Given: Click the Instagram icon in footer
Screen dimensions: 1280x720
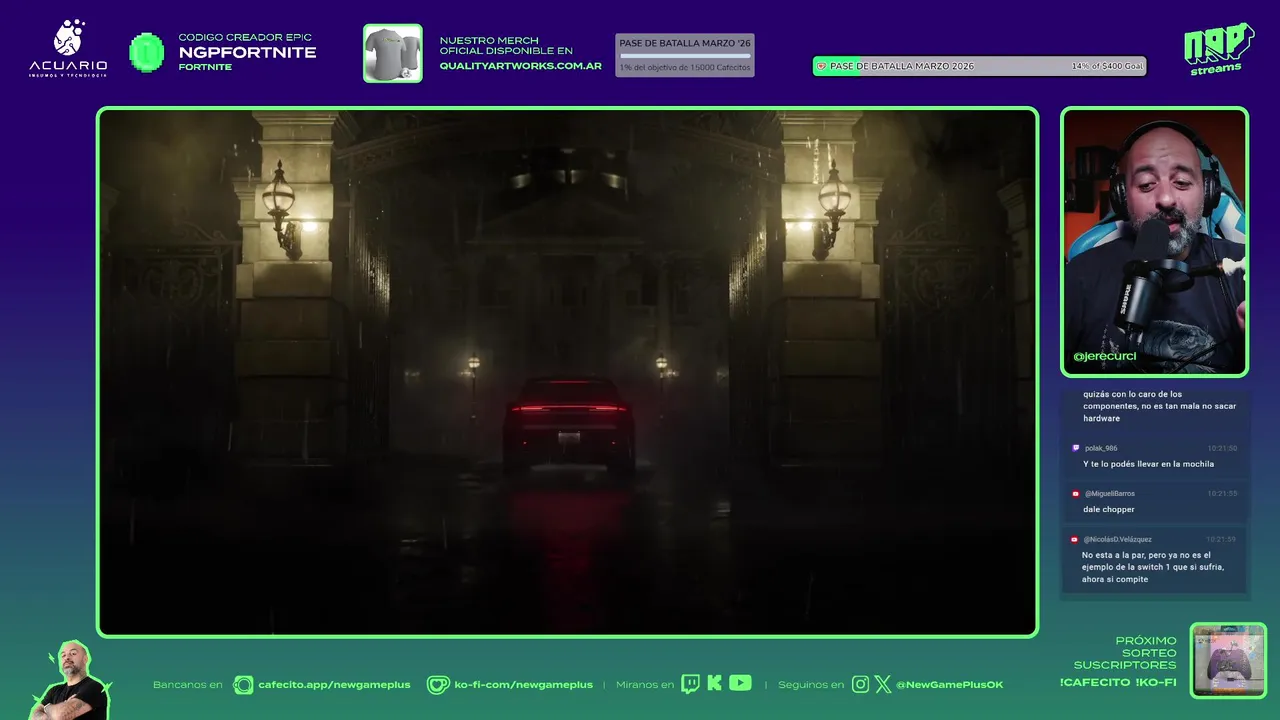Looking at the screenshot, I should click(860, 684).
